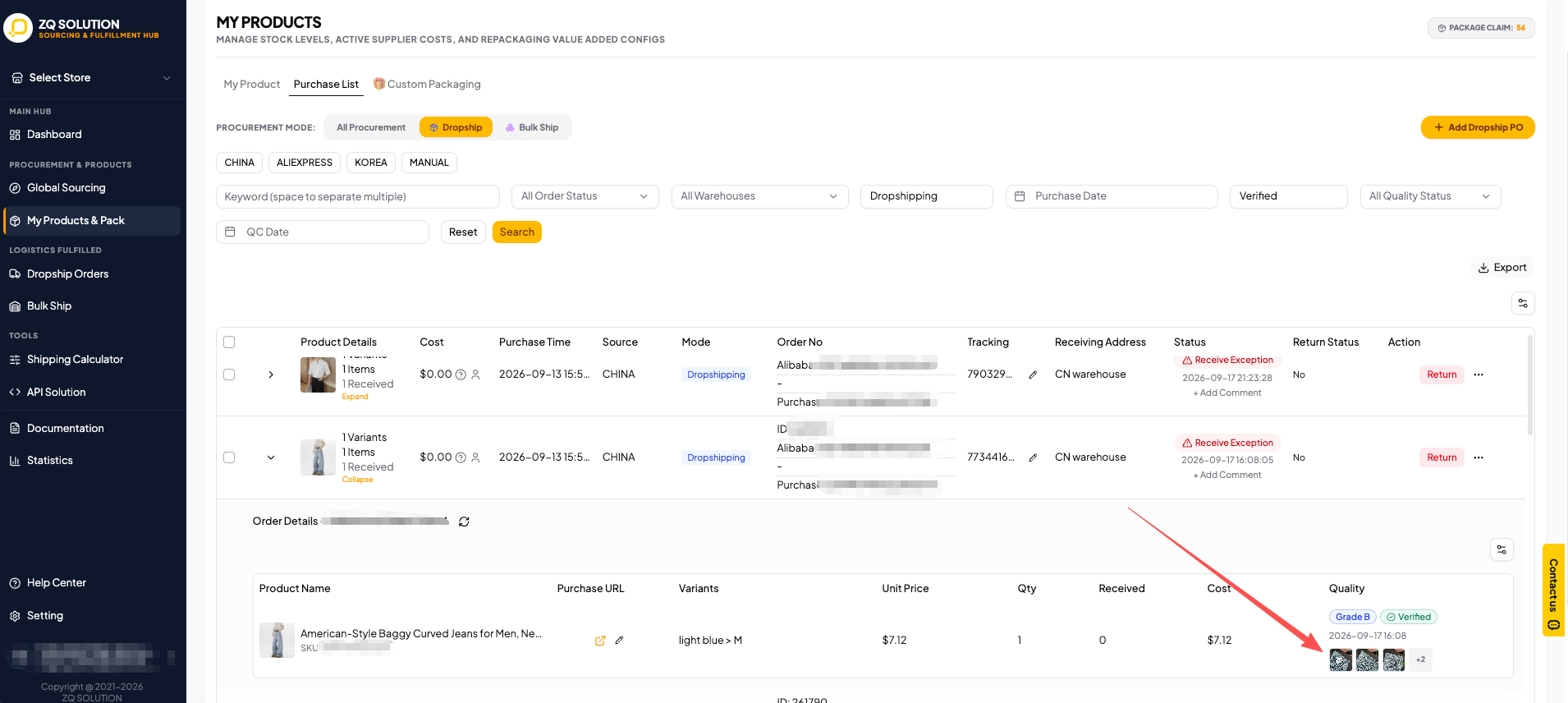Reset the filters
The width and height of the screenshot is (1568, 703).
(x=463, y=232)
